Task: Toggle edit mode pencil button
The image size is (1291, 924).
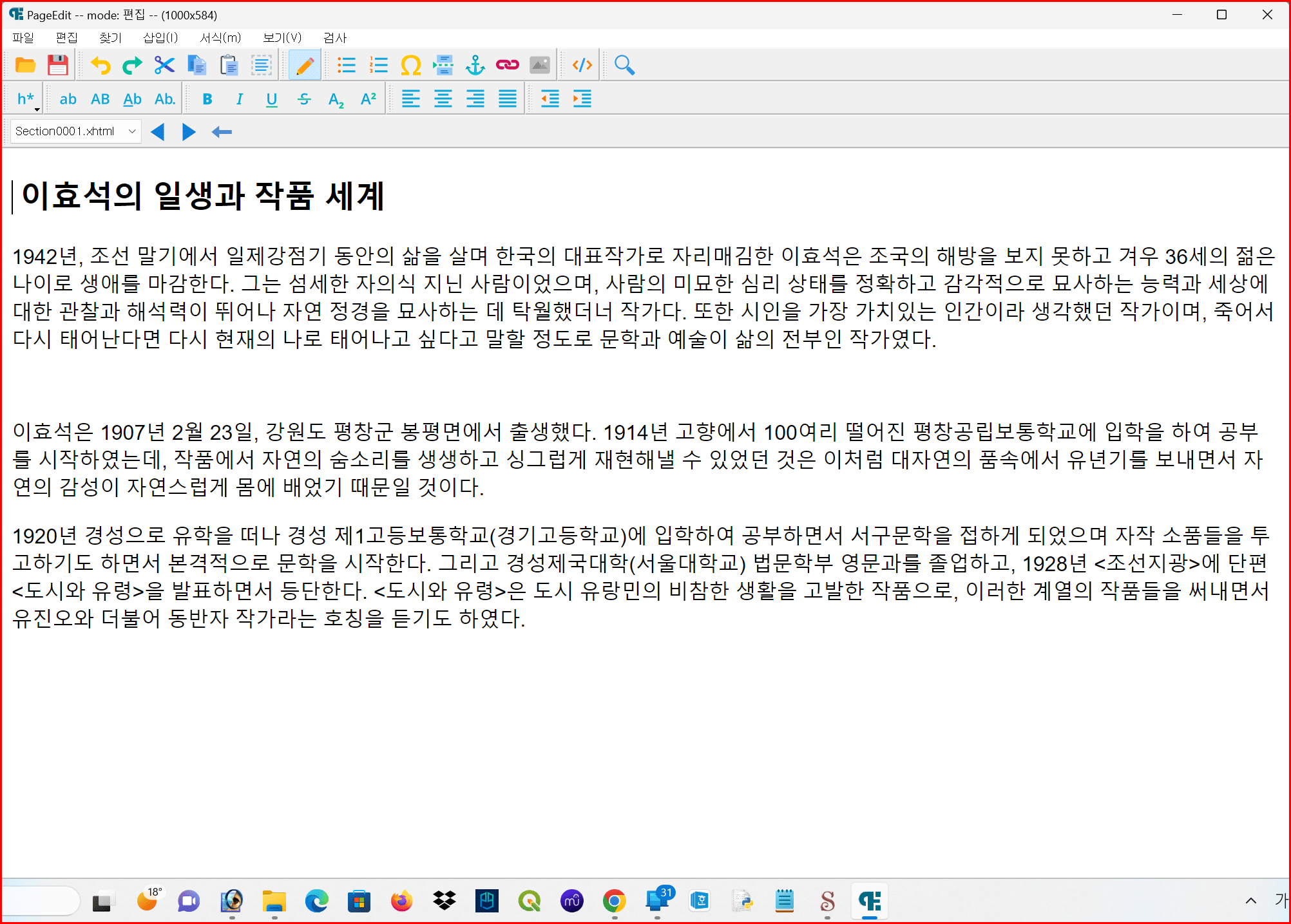Action: 305,65
